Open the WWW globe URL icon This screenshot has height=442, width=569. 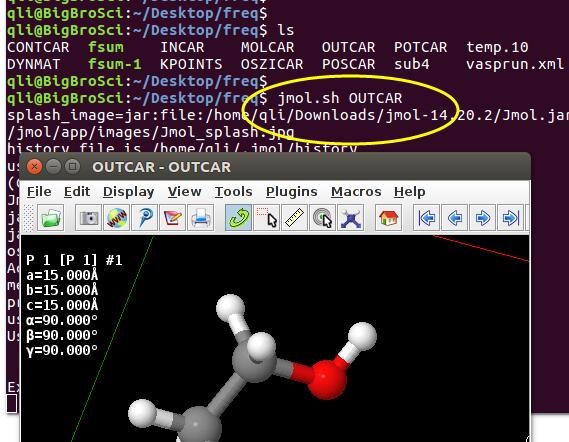(117, 218)
